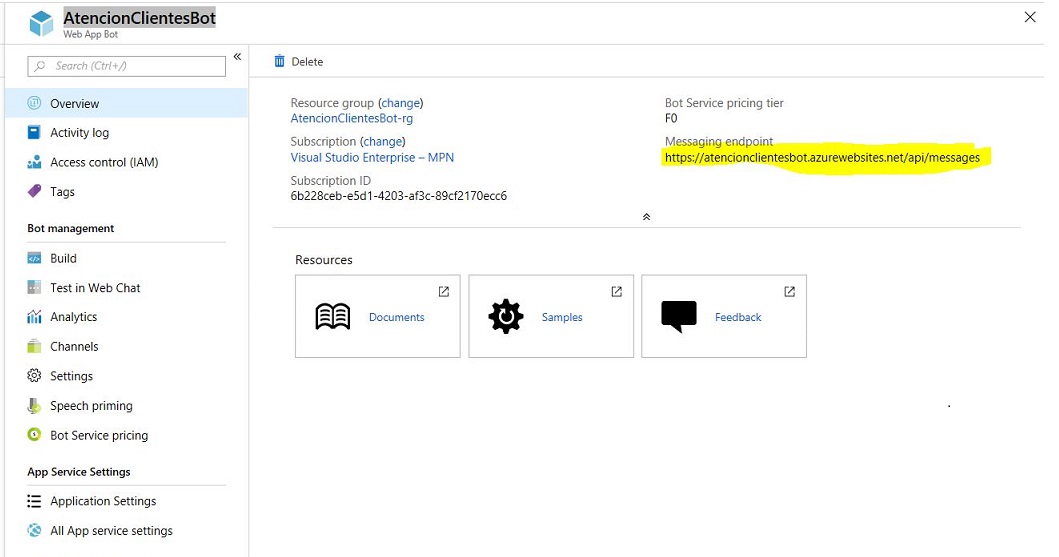Image resolution: width=1059 pixels, height=557 pixels.
Task: Open Feedback external link icon
Action: (x=790, y=292)
